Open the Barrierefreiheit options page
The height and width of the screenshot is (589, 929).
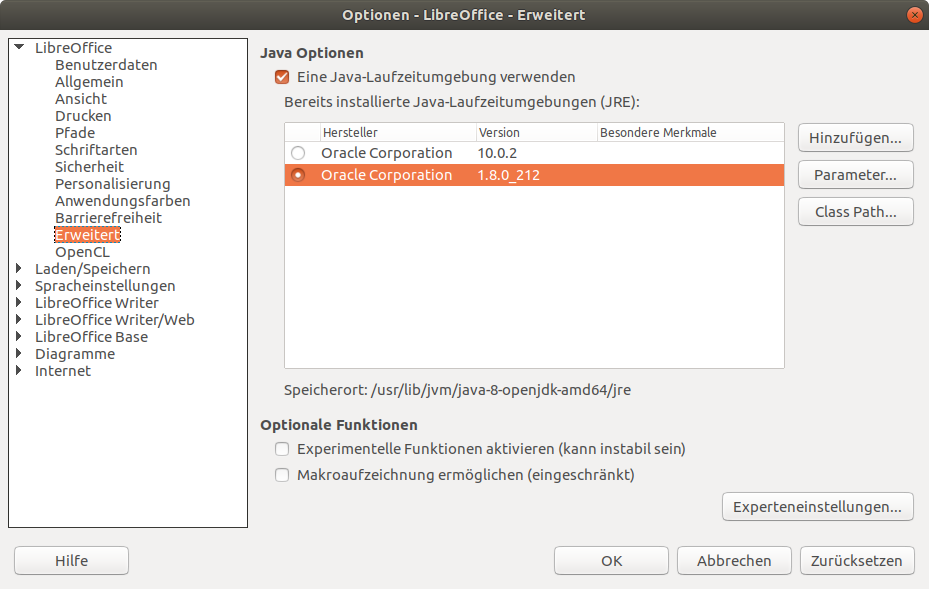point(108,218)
